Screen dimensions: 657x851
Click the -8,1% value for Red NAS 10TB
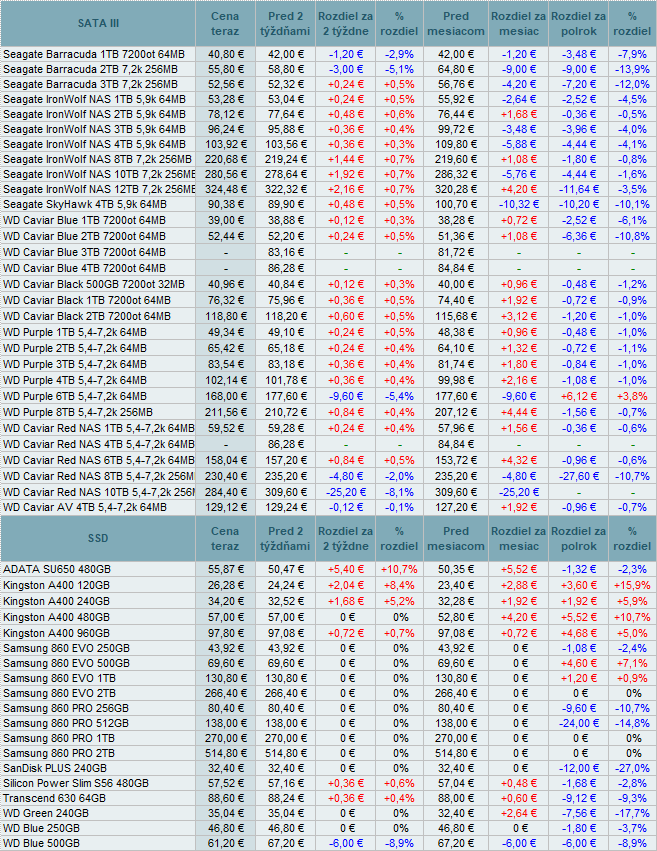[x=399, y=493]
